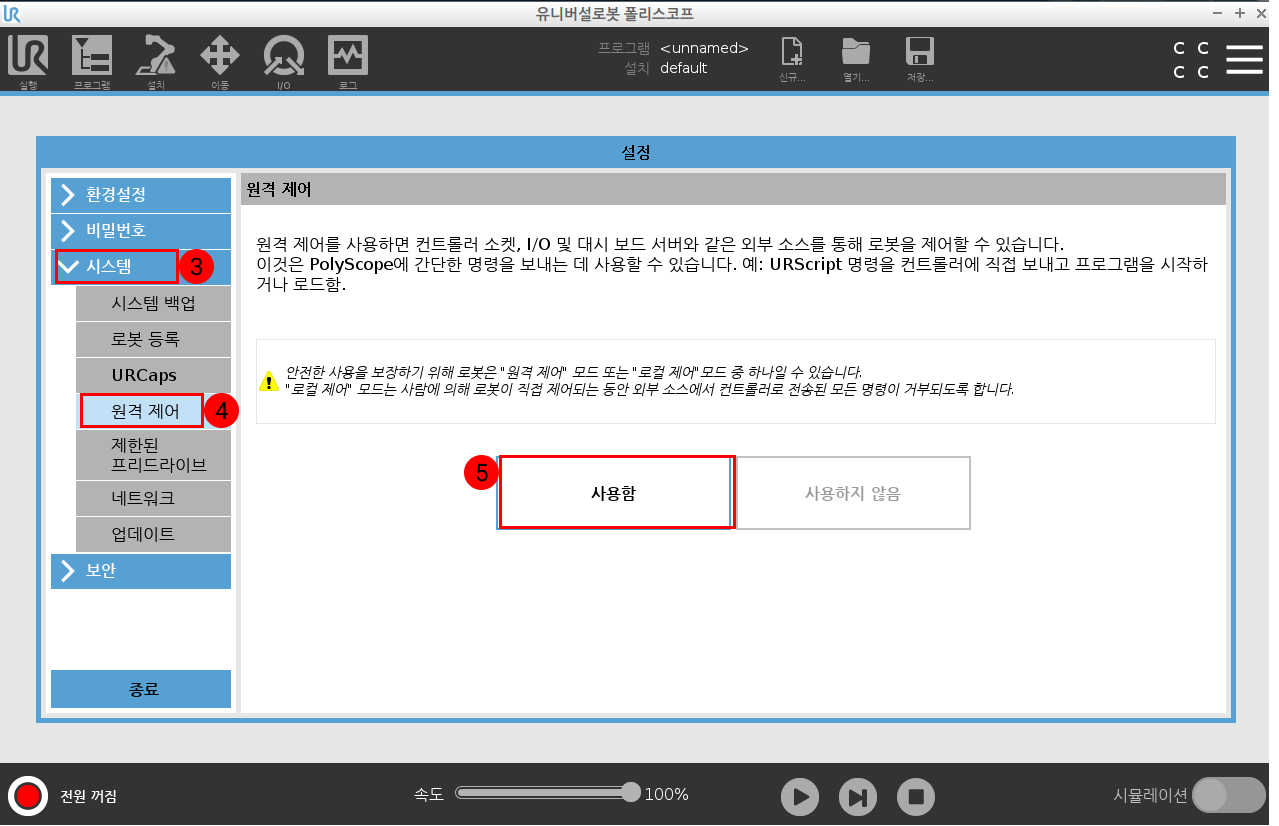Click the 종료 exit button
Viewport: 1279px width, 826px height.
tap(141, 690)
